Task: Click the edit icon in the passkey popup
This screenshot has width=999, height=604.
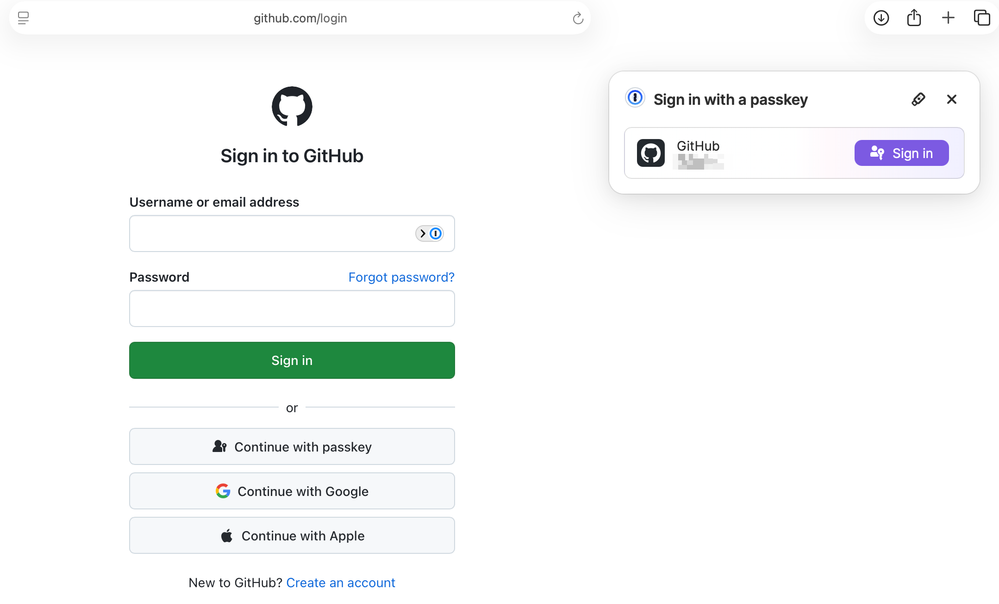Action: pyautogui.click(x=918, y=99)
